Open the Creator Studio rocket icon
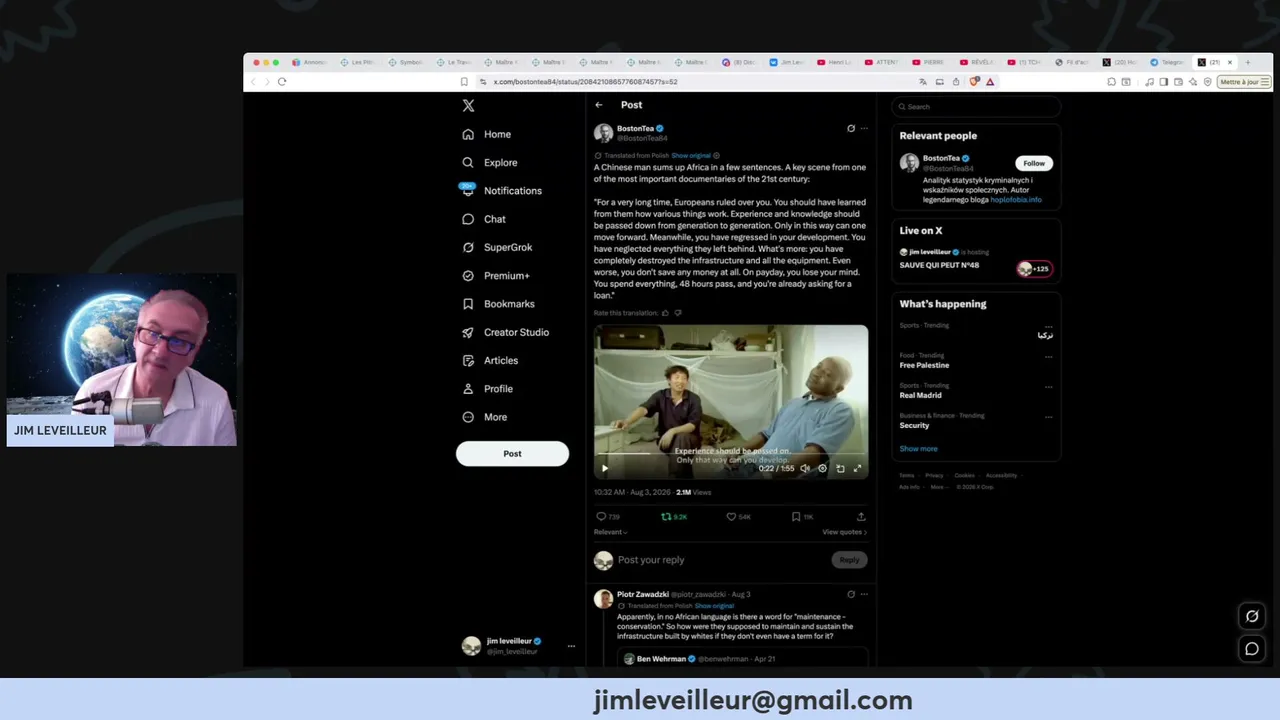 (468, 332)
